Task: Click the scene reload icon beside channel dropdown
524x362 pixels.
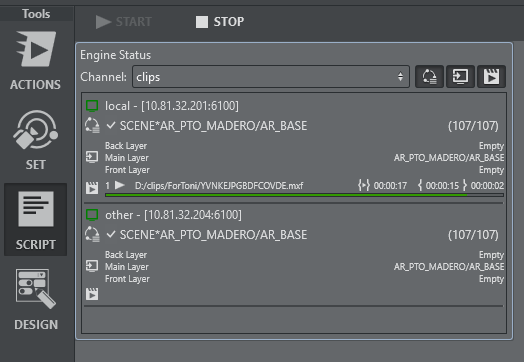Action: [429, 77]
